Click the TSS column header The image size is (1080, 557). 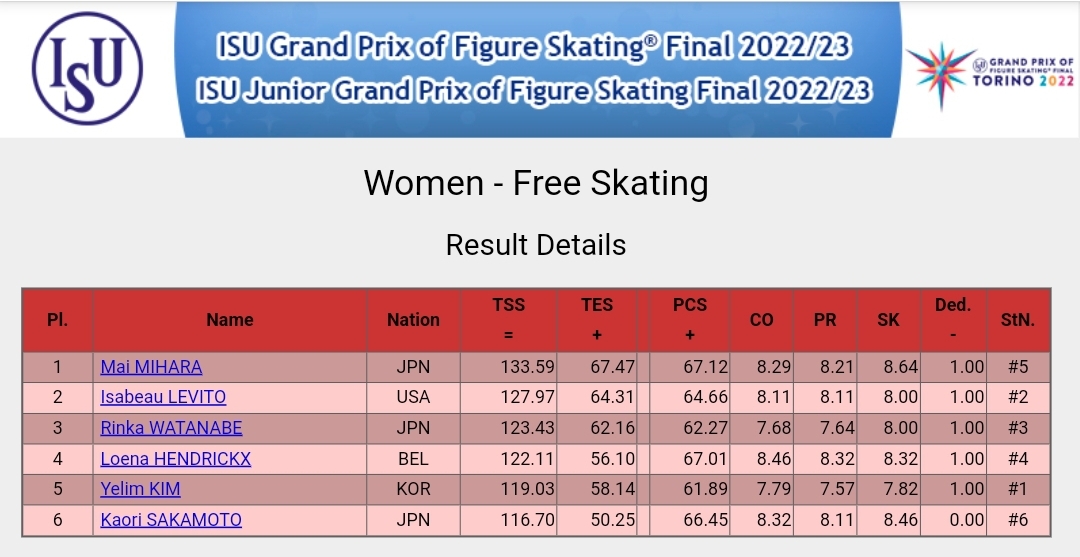pos(508,320)
